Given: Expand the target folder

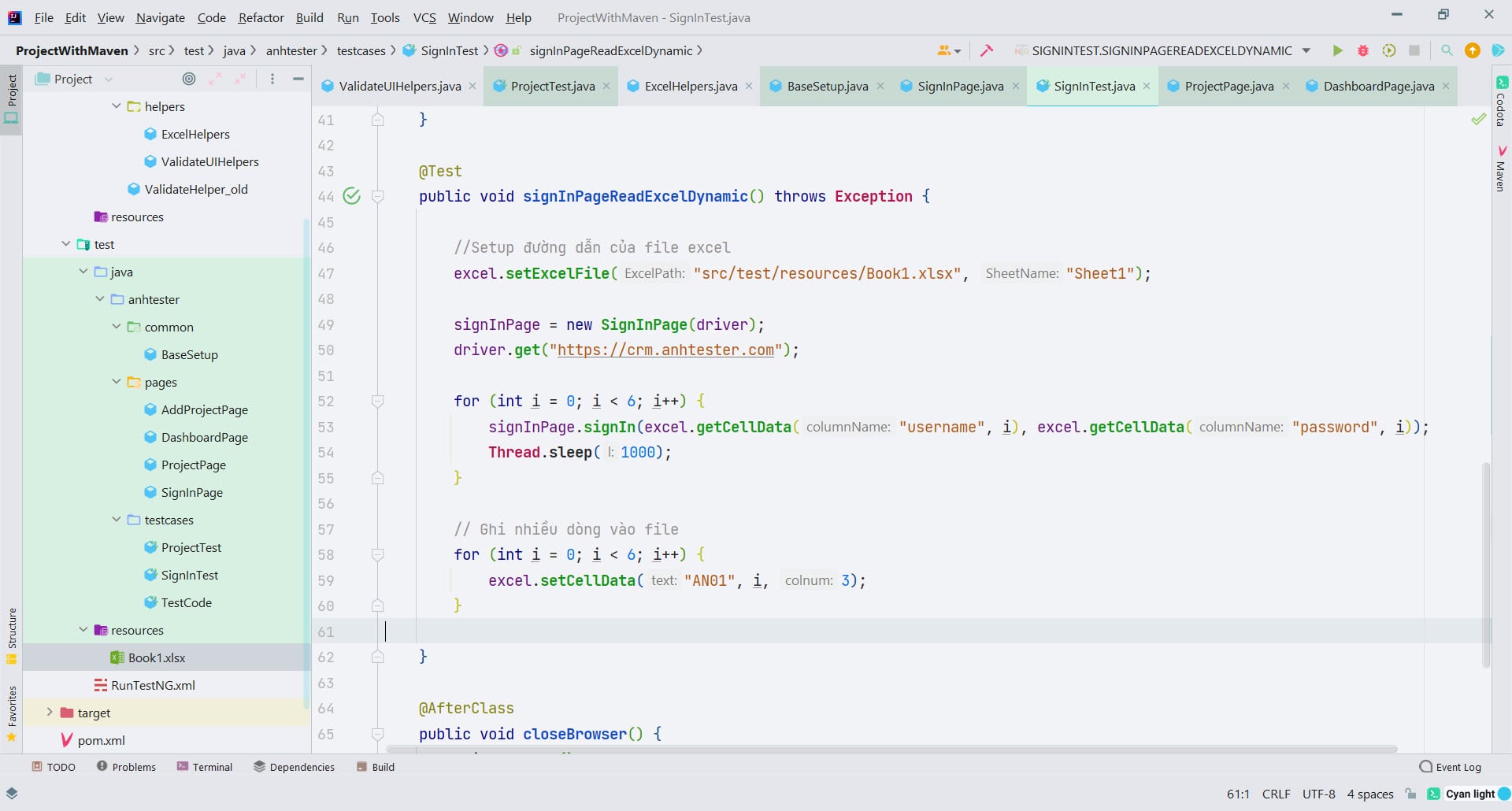Looking at the screenshot, I should point(50,713).
